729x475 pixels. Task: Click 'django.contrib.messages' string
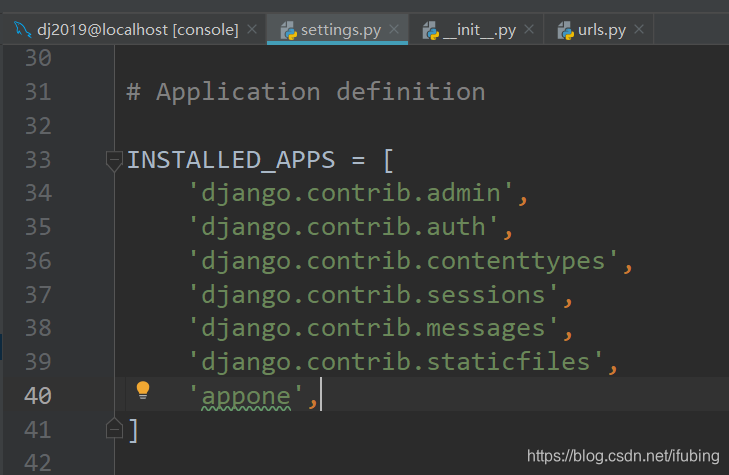(x=373, y=329)
